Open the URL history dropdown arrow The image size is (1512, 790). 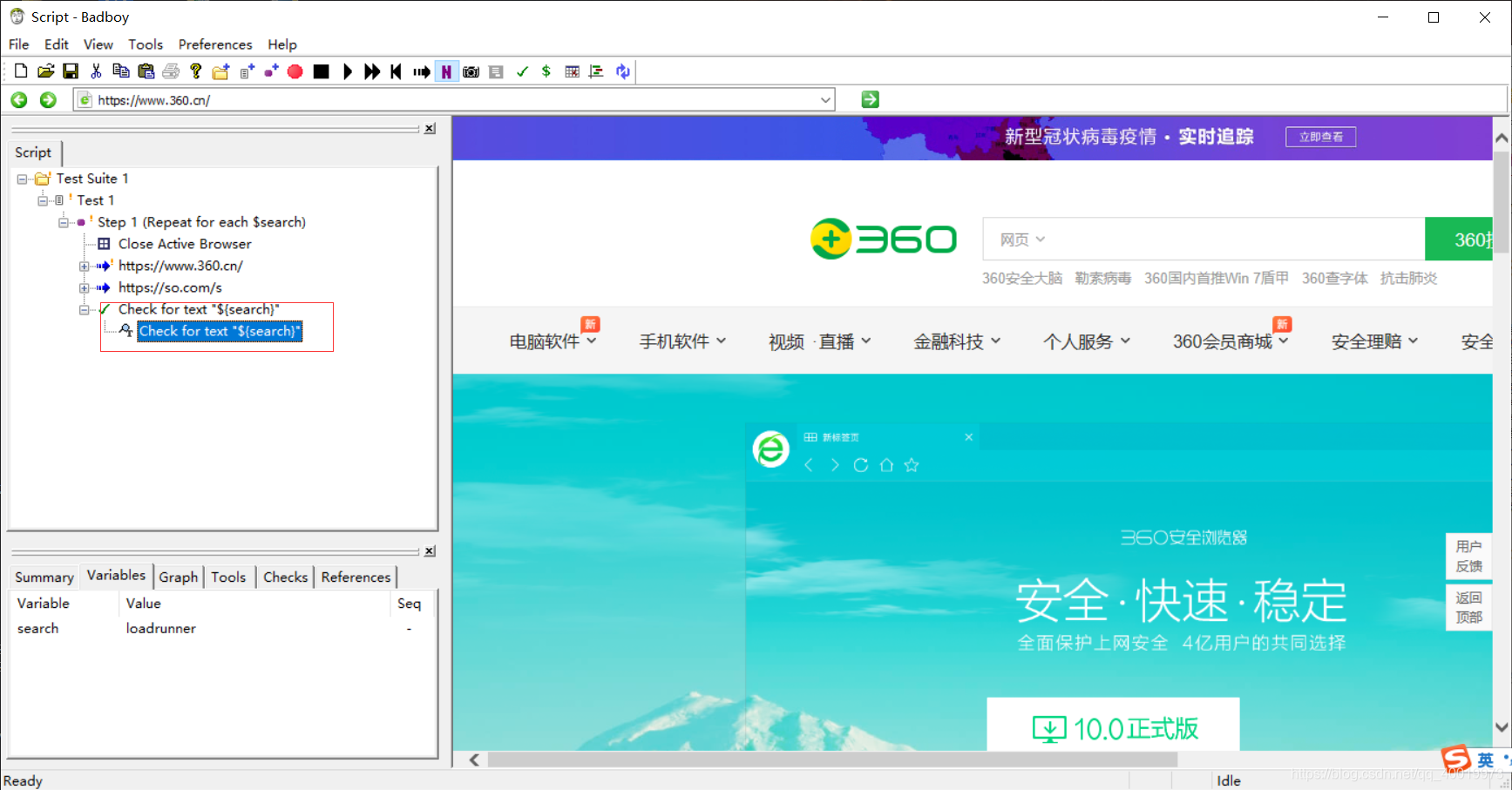(x=825, y=100)
